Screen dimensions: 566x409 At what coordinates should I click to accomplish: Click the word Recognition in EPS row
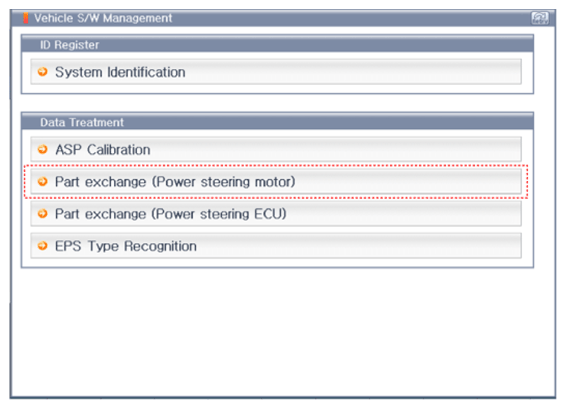[161, 246]
